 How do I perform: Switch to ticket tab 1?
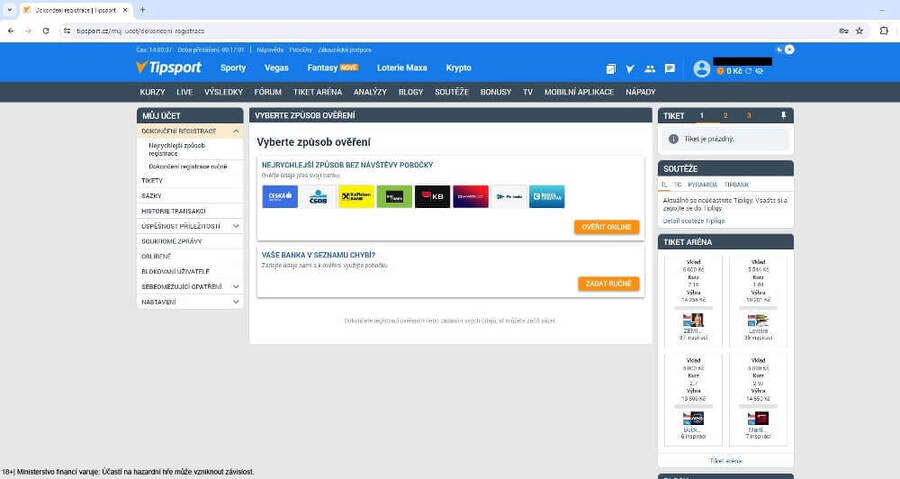pos(701,115)
